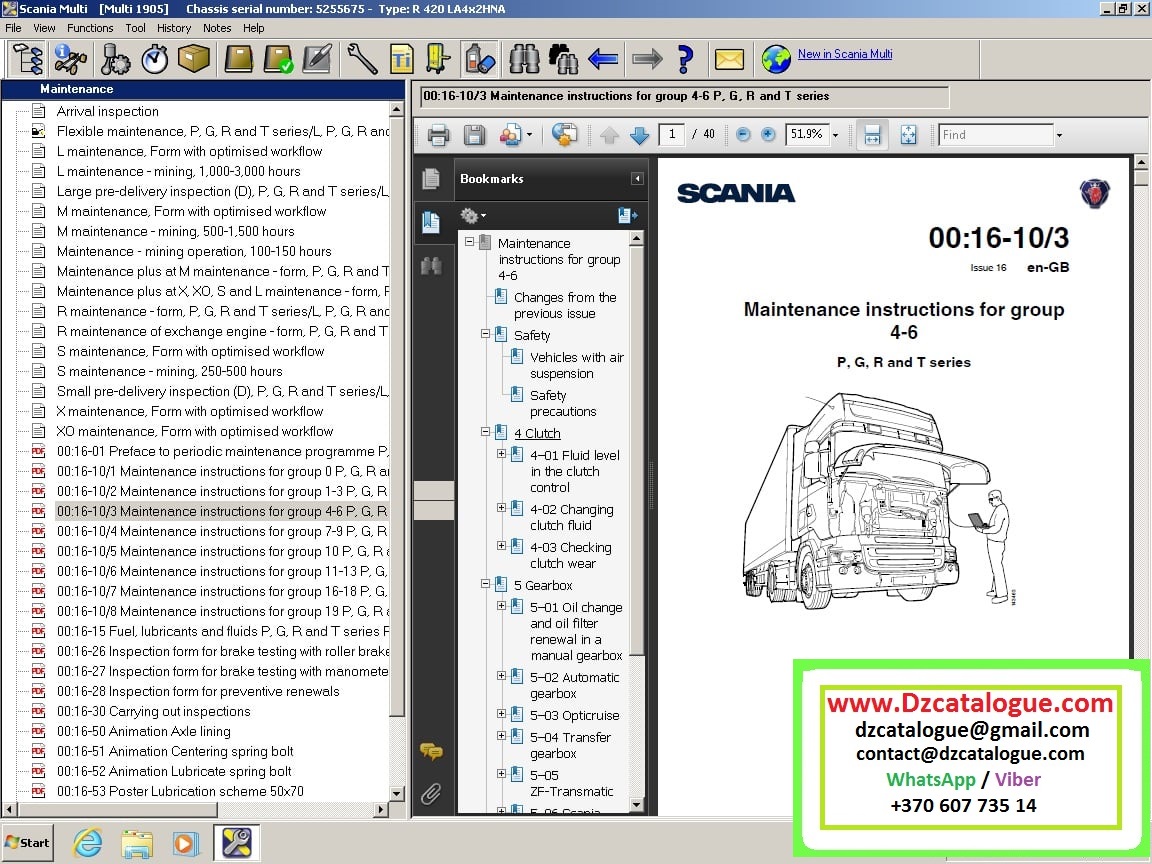Open the View menu
The height and width of the screenshot is (864, 1152).
coord(44,28)
